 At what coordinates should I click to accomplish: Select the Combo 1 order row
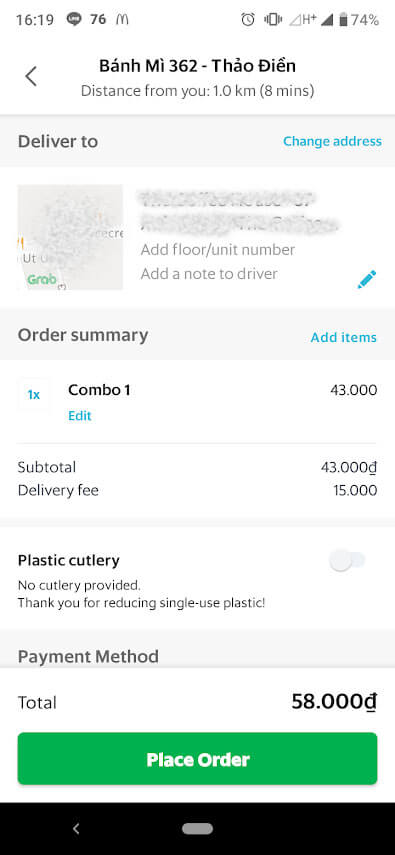pos(198,402)
